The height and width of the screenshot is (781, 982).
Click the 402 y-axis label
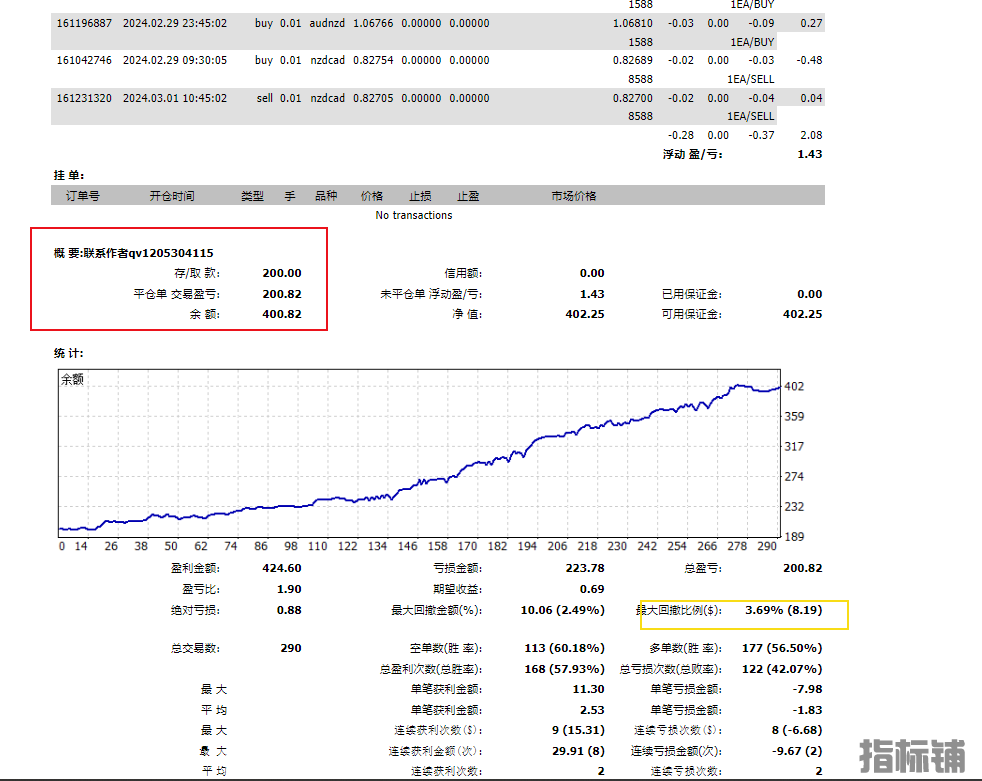(x=794, y=386)
